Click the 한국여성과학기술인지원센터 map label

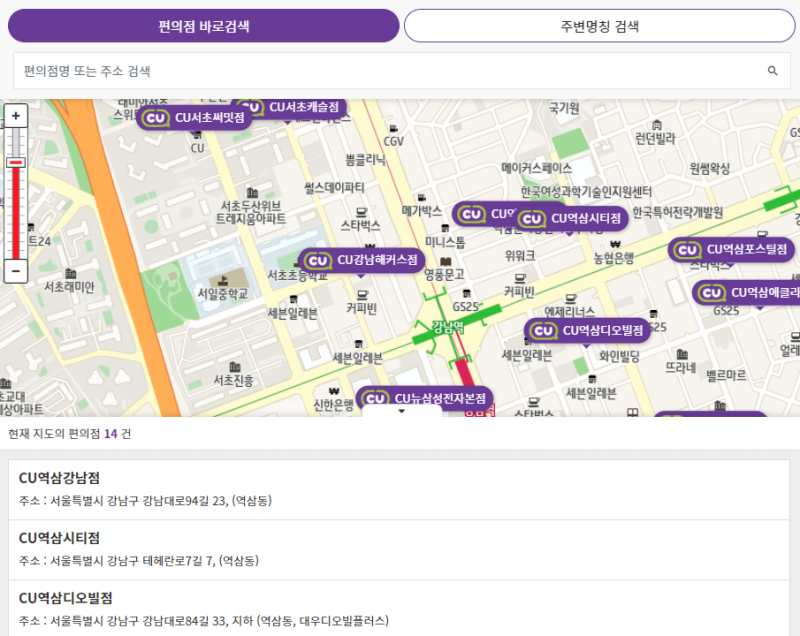(x=586, y=191)
